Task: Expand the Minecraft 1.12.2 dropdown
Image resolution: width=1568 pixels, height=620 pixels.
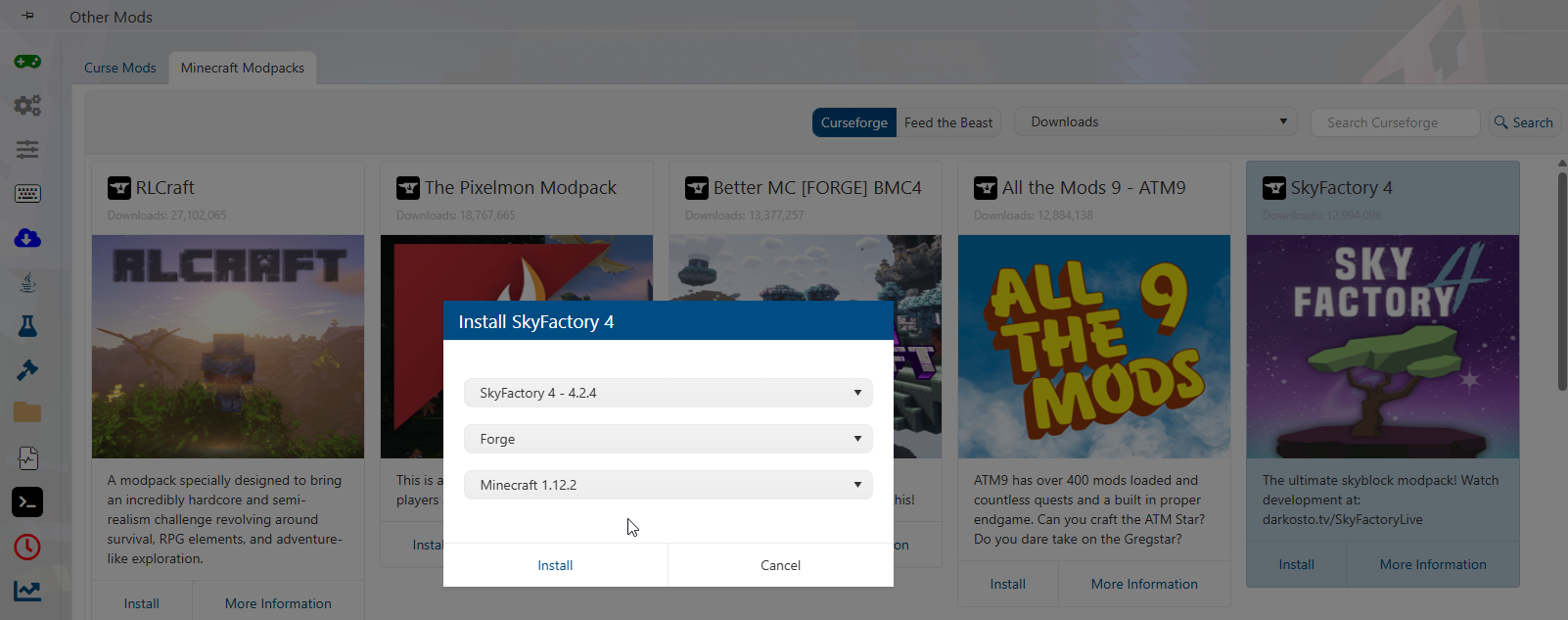Action: click(x=668, y=485)
